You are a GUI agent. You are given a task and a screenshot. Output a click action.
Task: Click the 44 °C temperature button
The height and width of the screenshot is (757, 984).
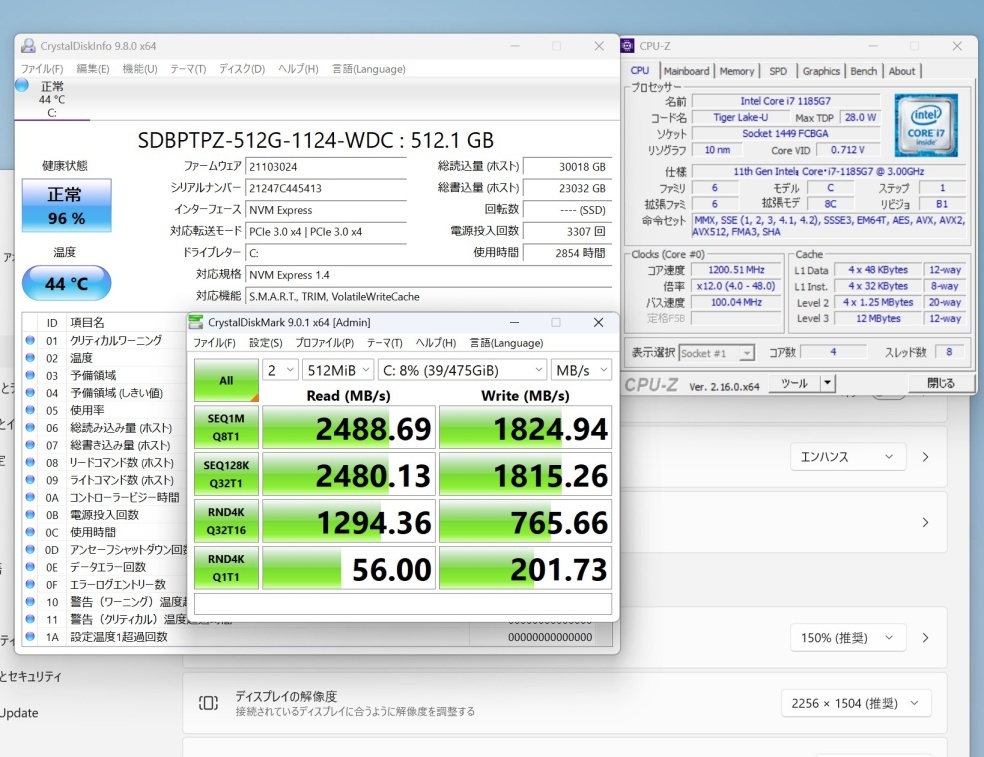coord(67,283)
